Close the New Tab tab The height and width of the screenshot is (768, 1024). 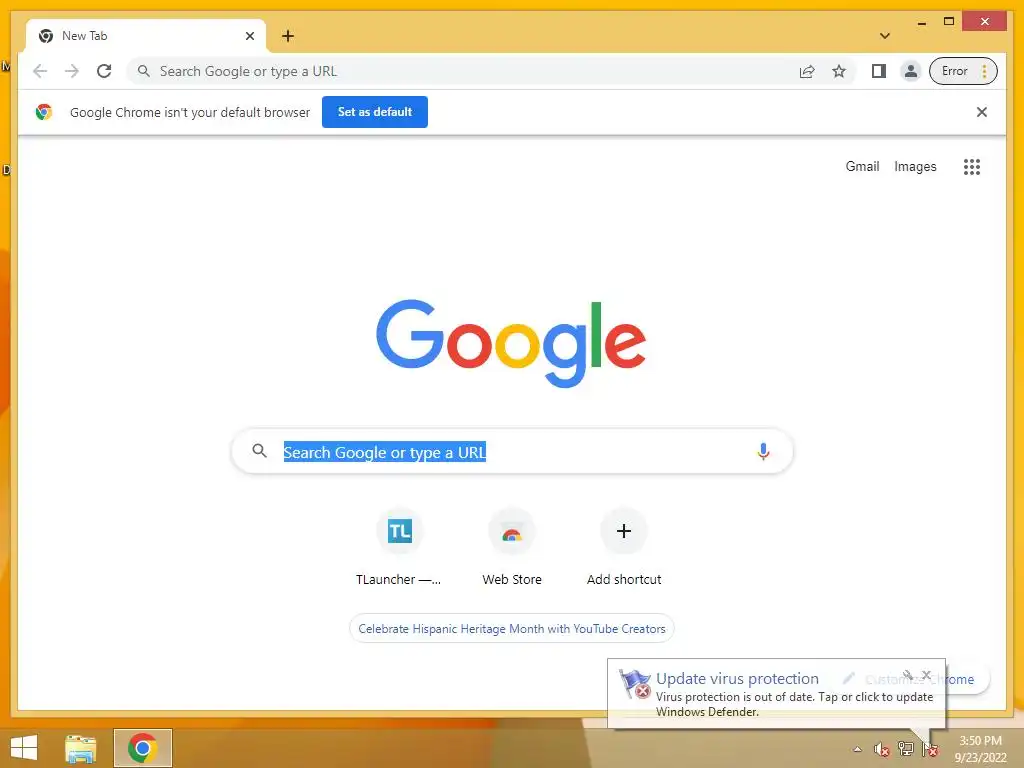pos(249,36)
